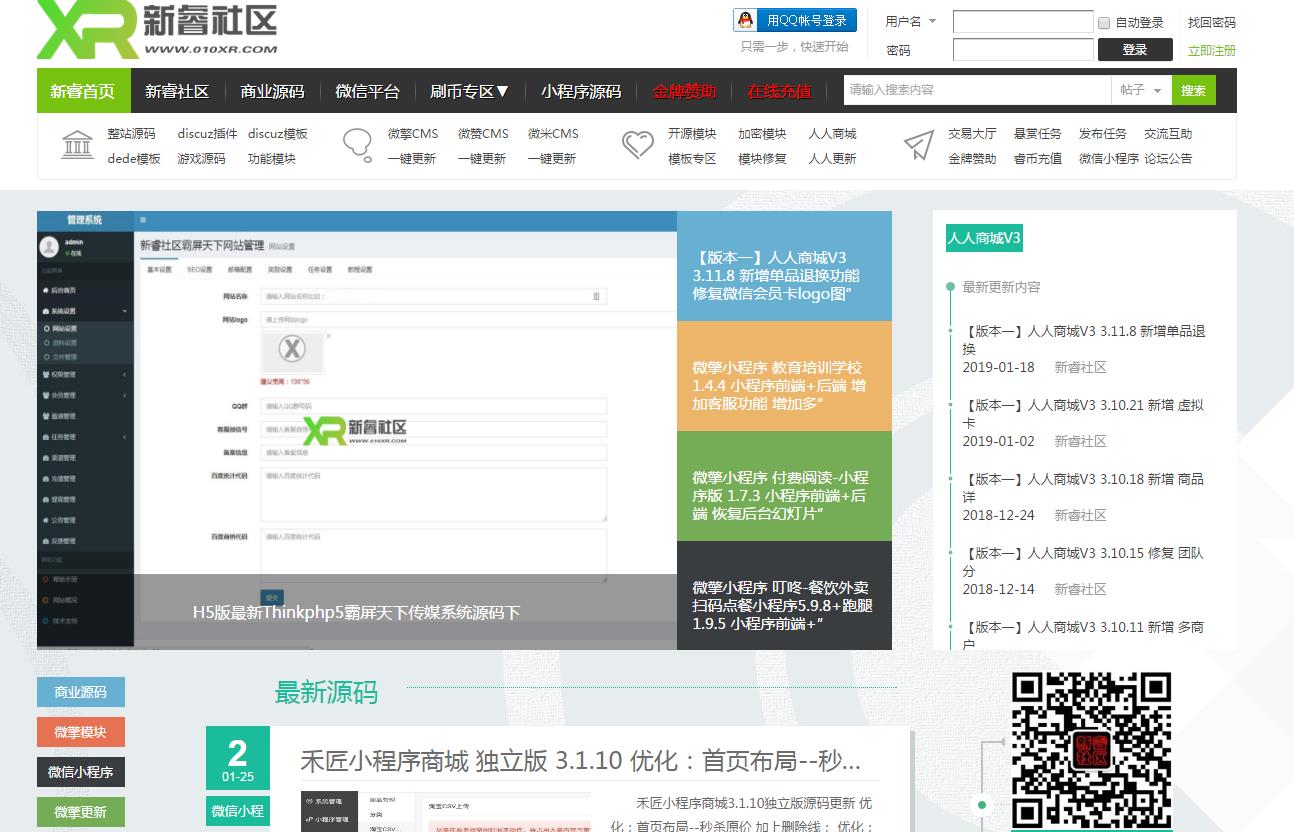Open 人人商城V3 3.10.21 update entry

(1083, 413)
